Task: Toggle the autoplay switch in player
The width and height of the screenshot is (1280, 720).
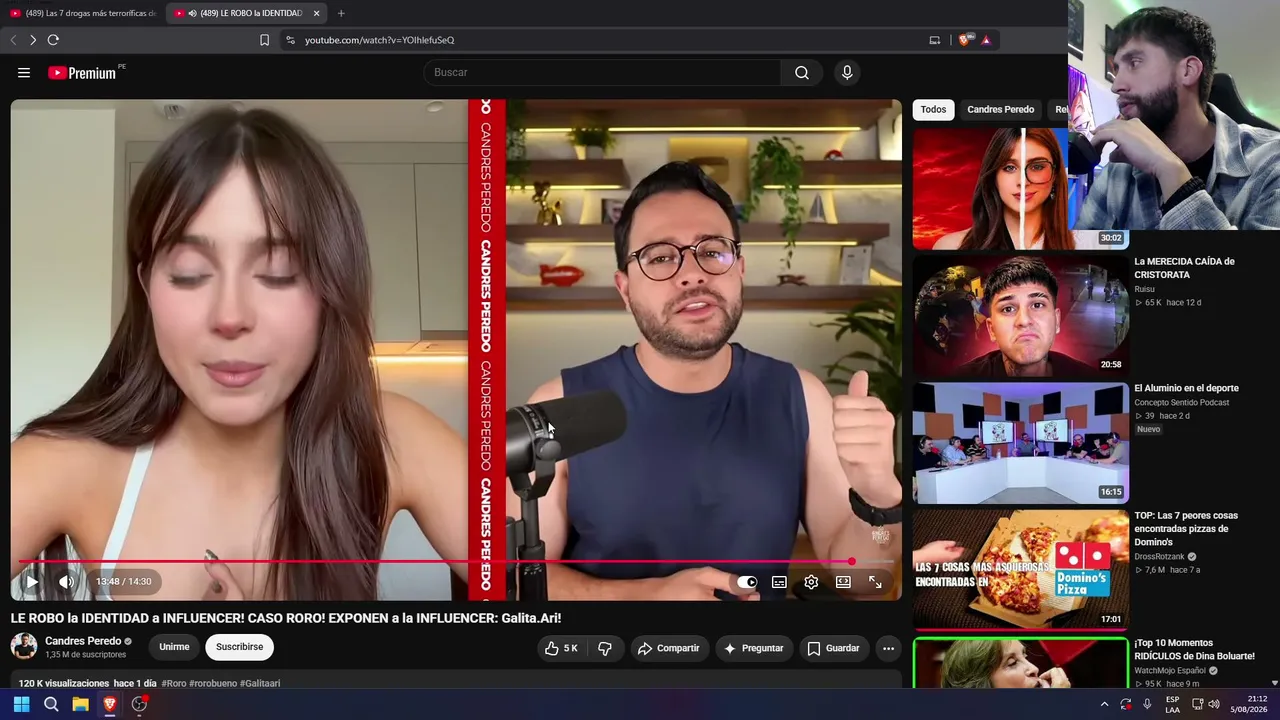Action: [747, 582]
